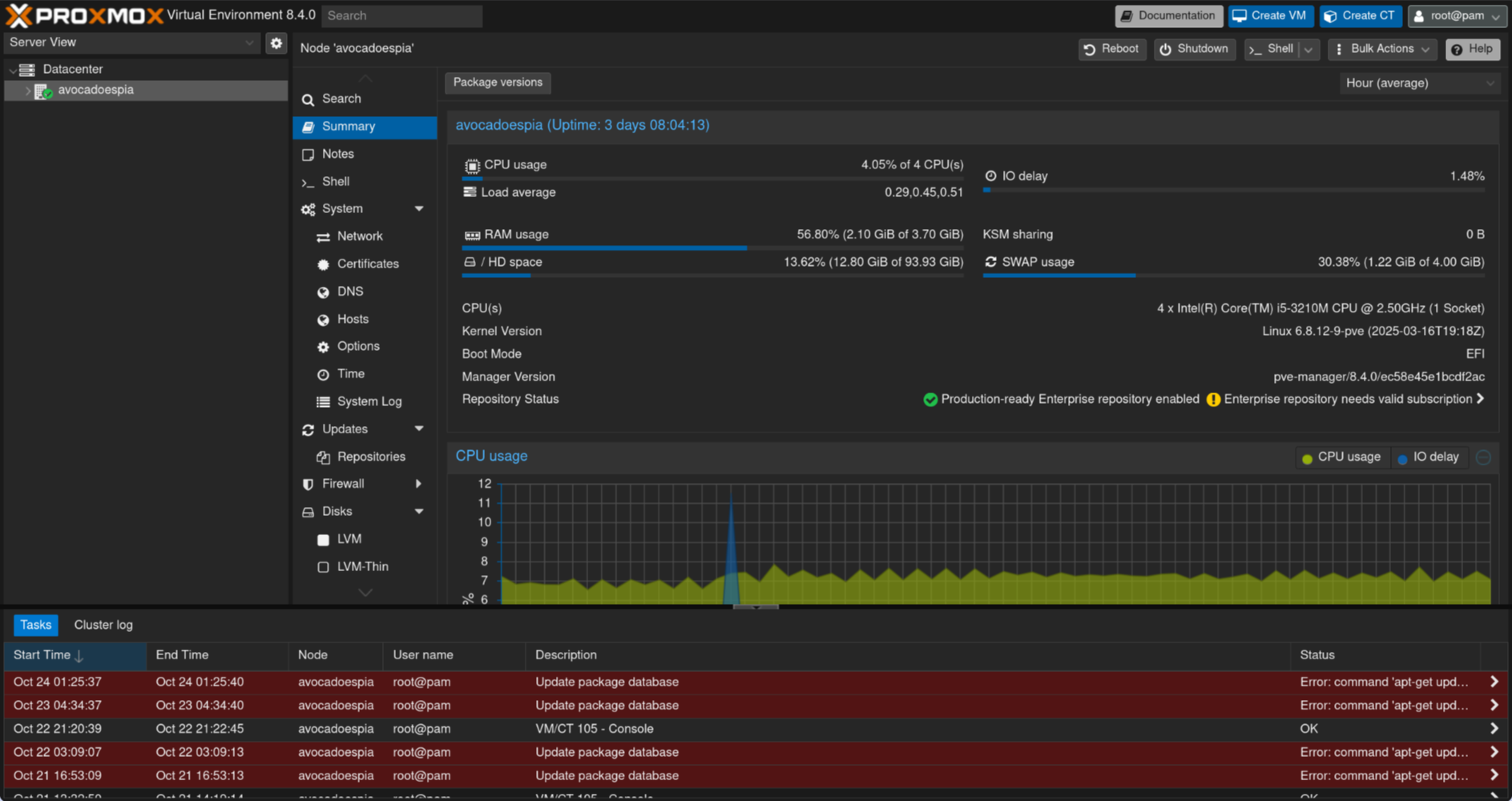Open Network settings via its icon
This screenshot has height=801, width=1512.
click(323, 236)
